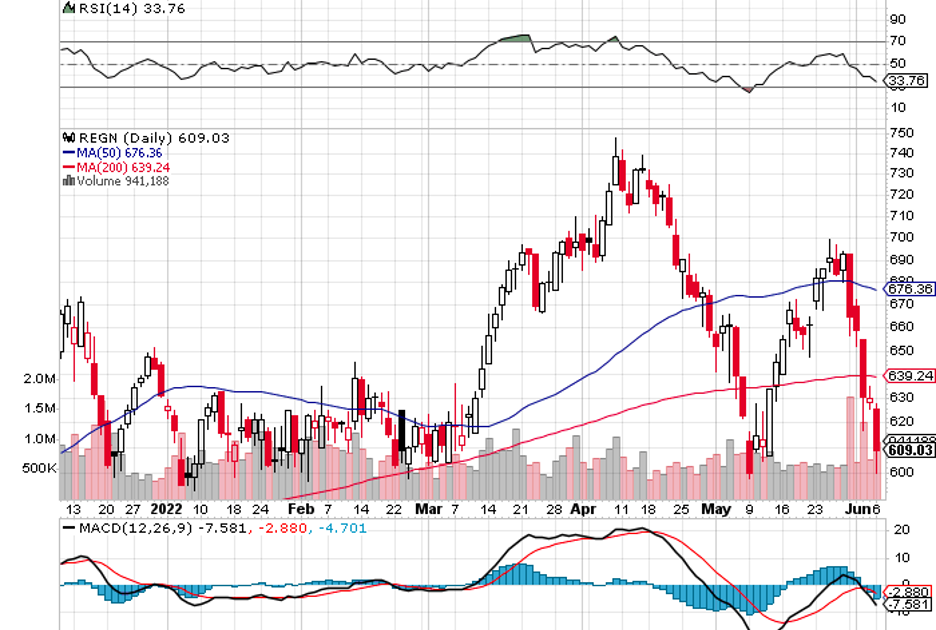
Task: Select the MA(200) 639.24 legend text
Action: [123, 168]
